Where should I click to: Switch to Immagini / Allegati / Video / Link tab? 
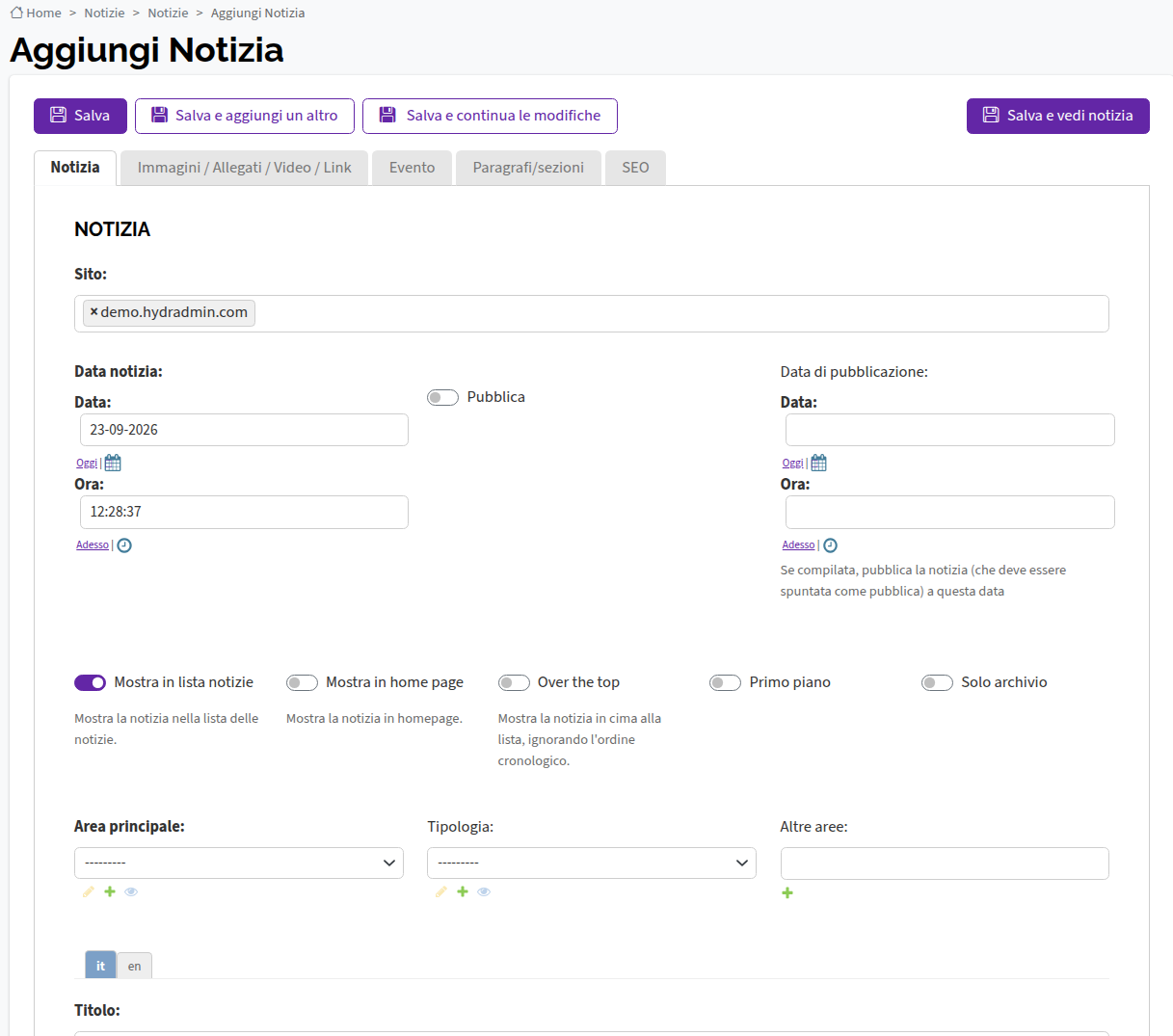pos(244,168)
